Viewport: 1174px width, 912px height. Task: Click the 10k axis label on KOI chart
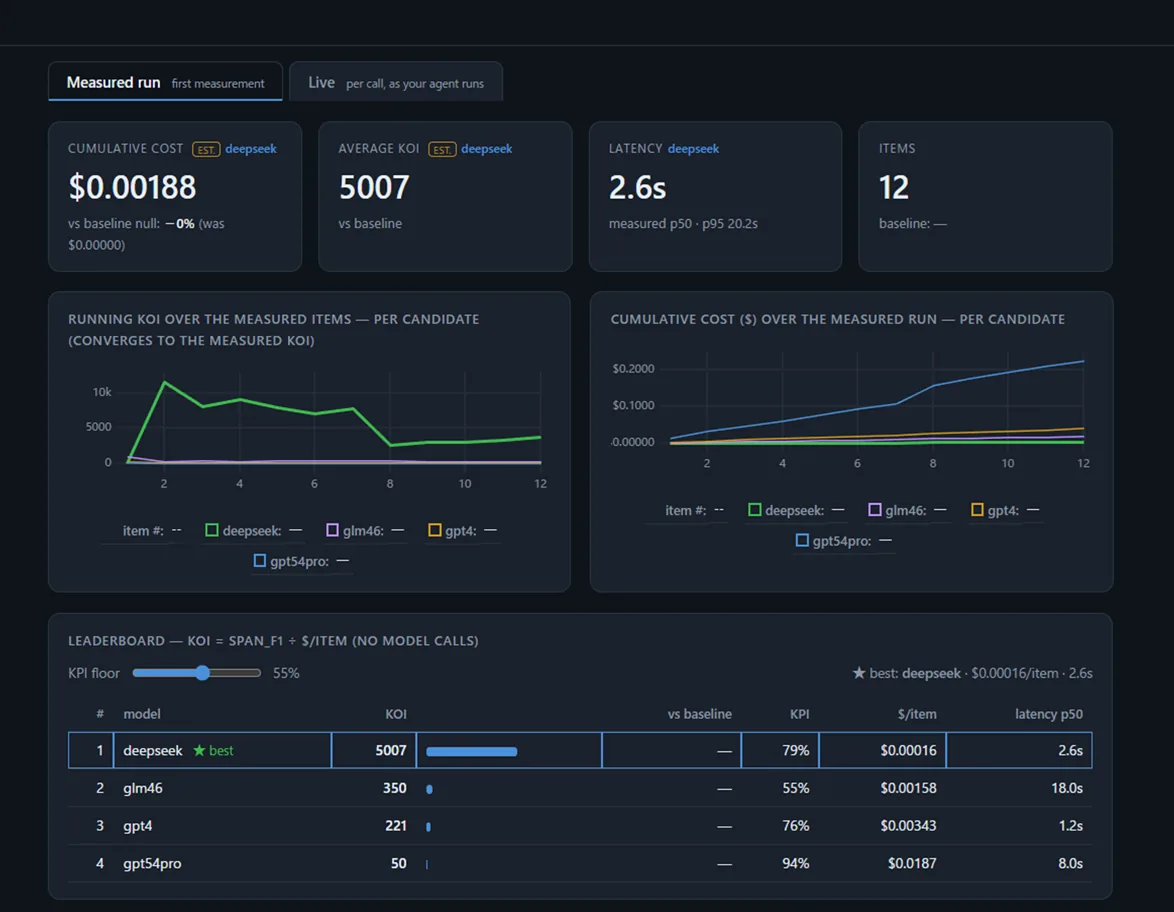coord(102,392)
